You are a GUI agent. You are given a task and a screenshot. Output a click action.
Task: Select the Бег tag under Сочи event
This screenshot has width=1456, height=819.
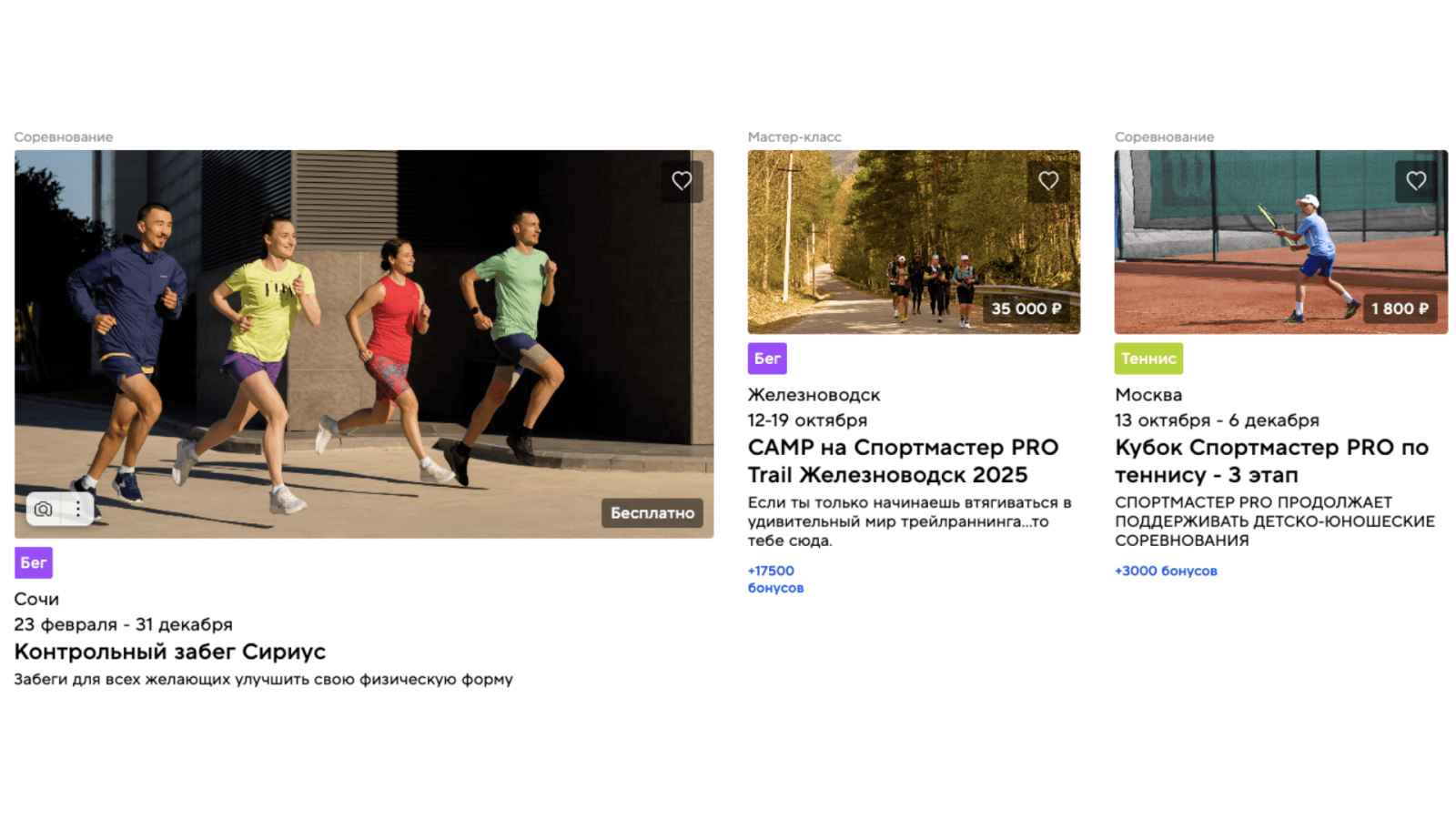coord(34,562)
